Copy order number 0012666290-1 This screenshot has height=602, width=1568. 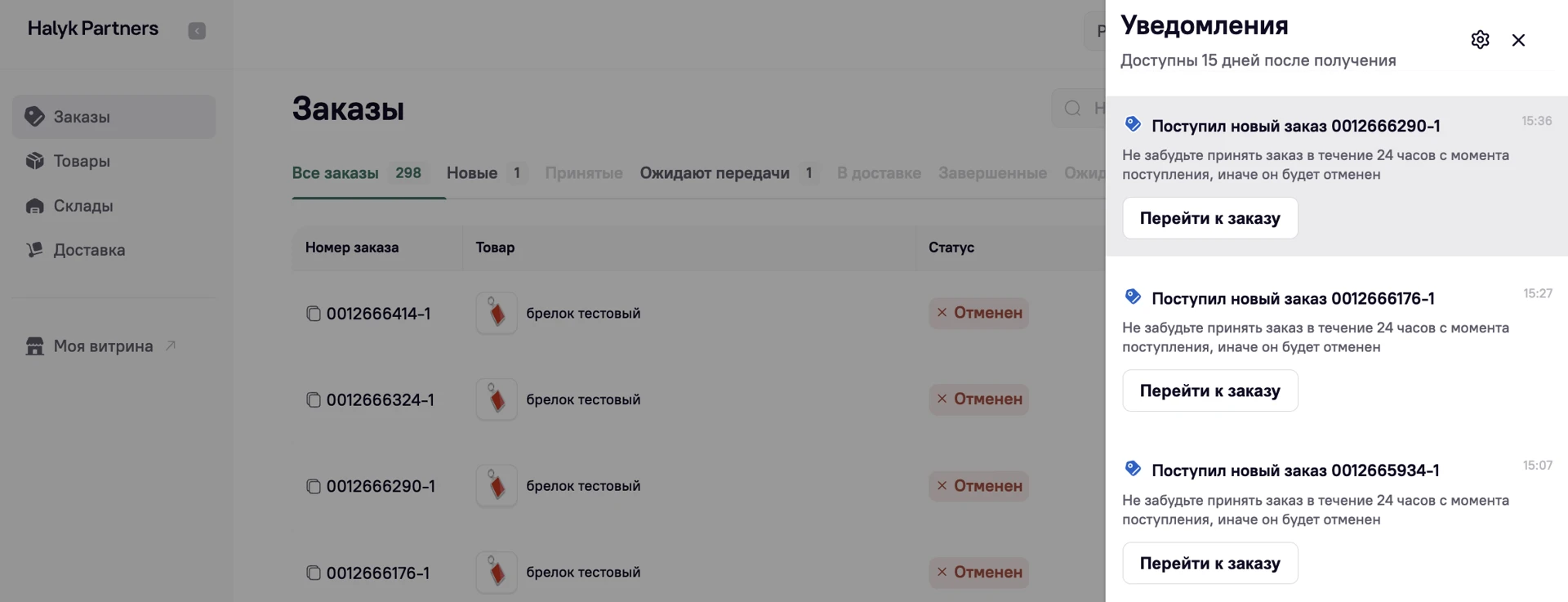(x=314, y=487)
